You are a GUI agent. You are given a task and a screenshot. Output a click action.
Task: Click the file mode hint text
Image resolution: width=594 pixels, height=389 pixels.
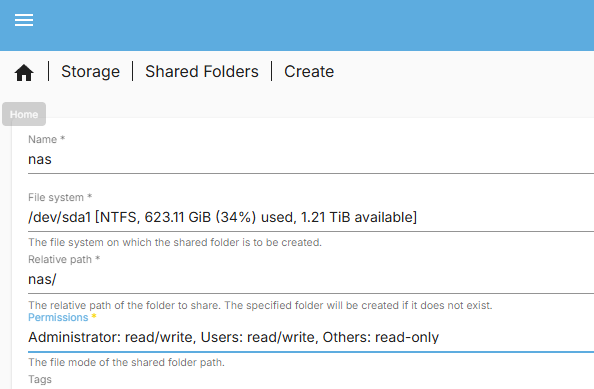127,362
